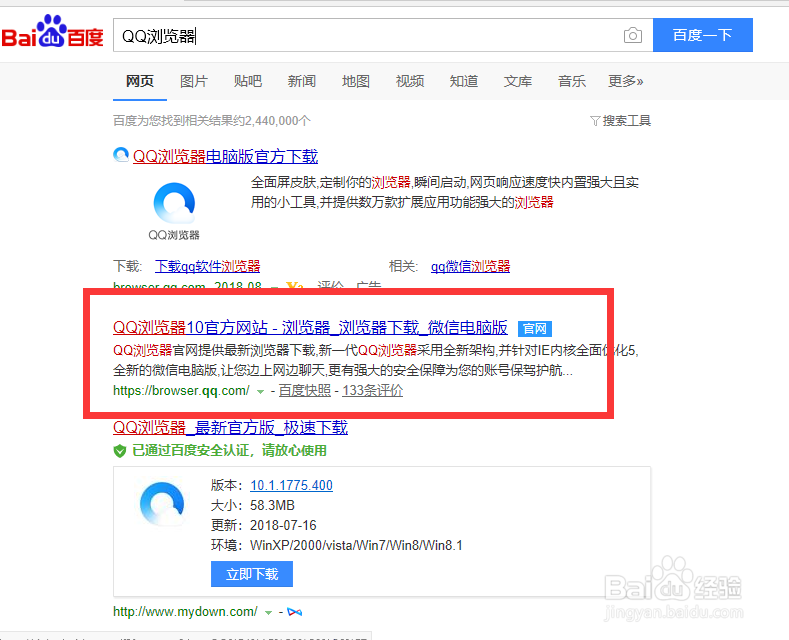Click https://browser.qq.com/ URL
Image resolution: width=789 pixels, height=640 pixels.
pos(181,390)
